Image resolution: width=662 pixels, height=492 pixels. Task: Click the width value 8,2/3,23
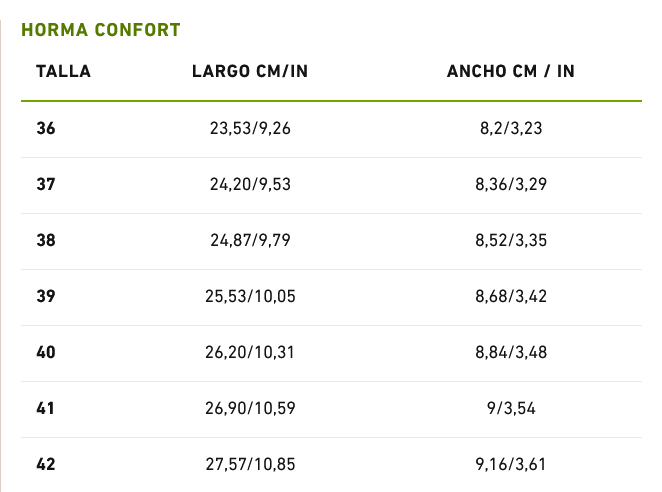click(x=511, y=128)
